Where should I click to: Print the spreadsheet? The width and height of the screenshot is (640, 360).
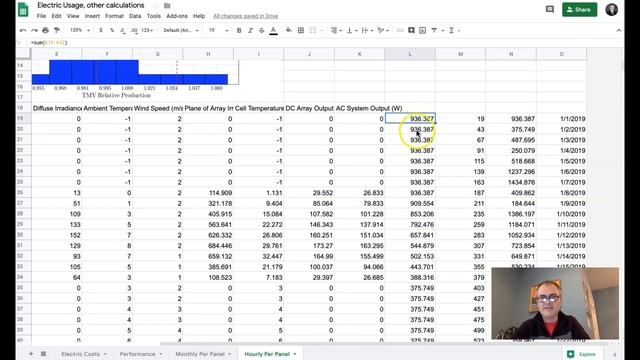(45, 30)
